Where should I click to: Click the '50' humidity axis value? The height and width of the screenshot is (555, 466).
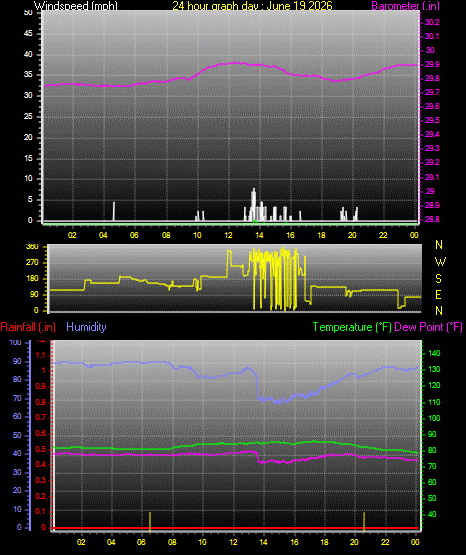point(17,435)
